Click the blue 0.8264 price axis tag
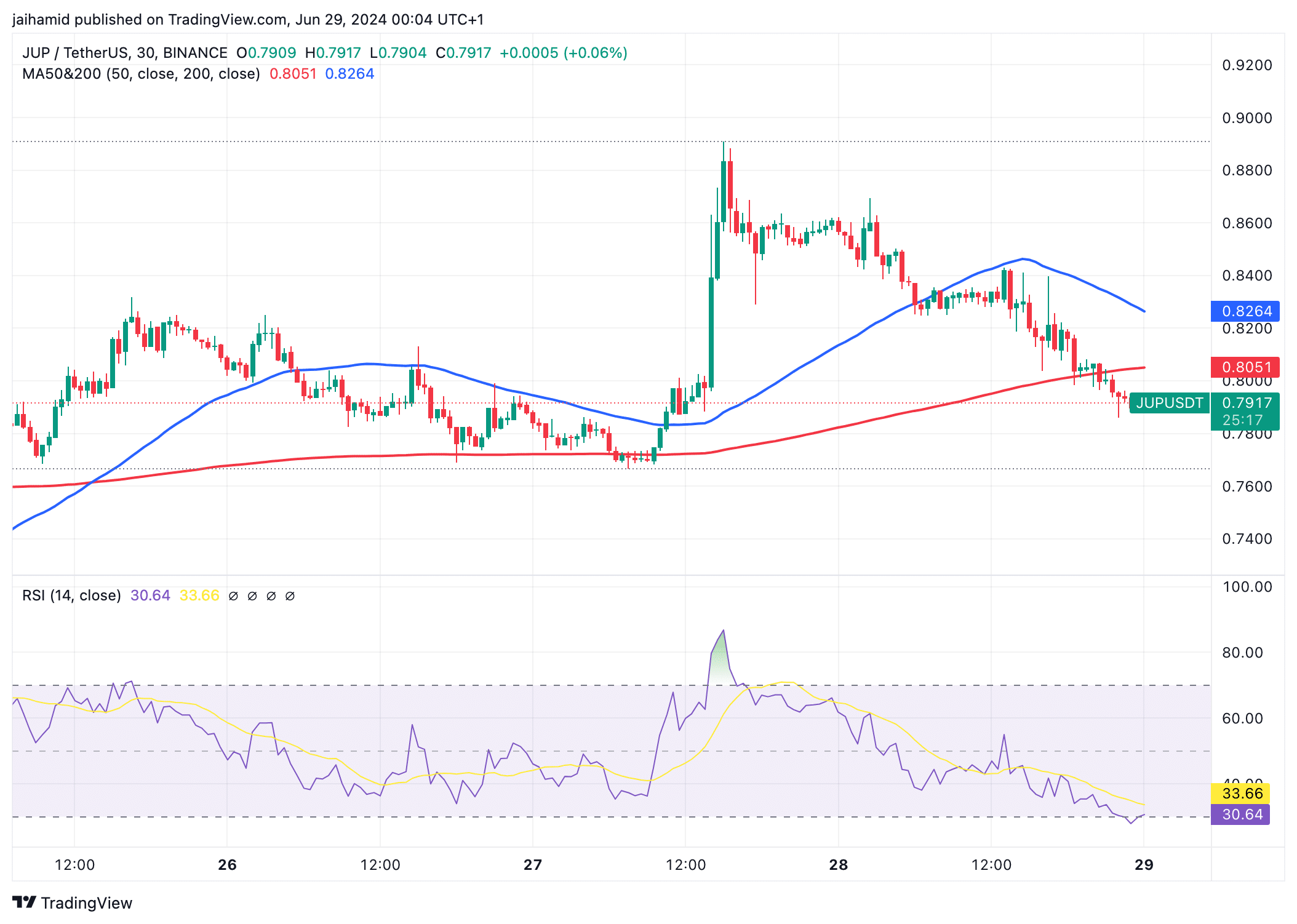 coord(1245,311)
